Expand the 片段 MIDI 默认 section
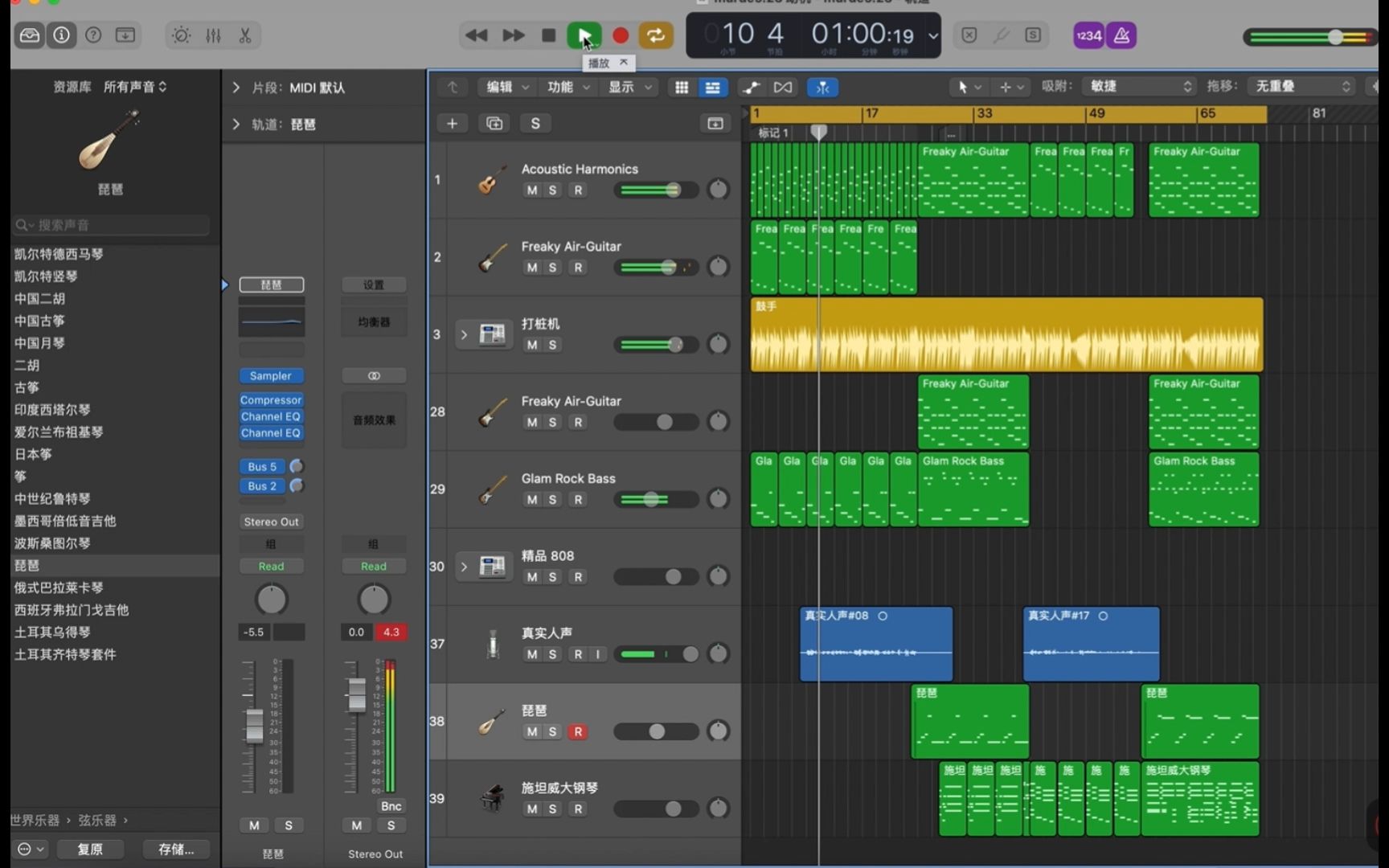Screen dimensions: 1389x868 click(x=236, y=88)
